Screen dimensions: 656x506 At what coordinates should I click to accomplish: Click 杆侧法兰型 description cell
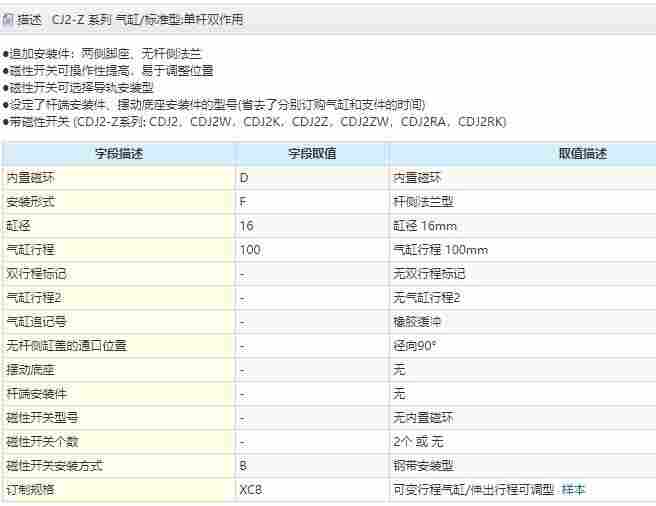click(x=523, y=202)
